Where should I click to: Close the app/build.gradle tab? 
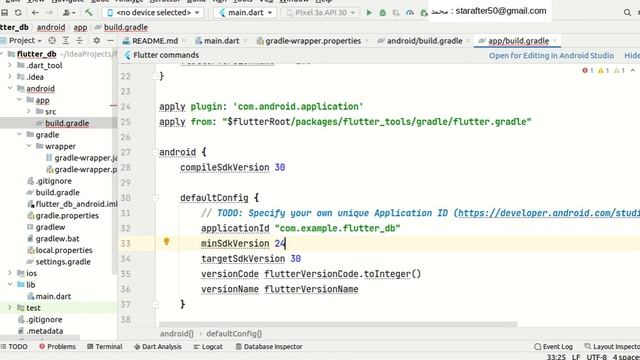[x=555, y=41]
